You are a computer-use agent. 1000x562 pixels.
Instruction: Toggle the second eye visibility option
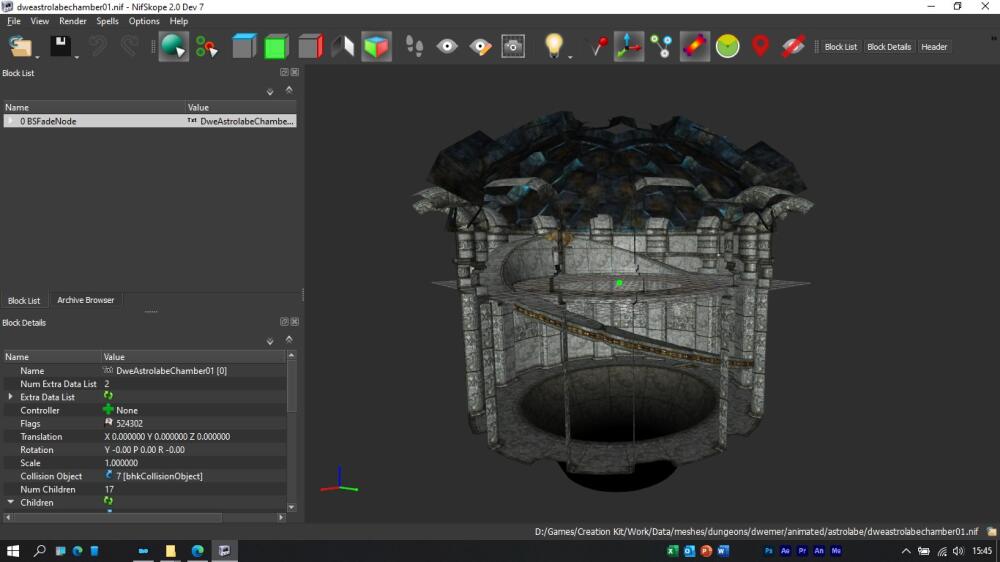pyautogui.click(x=480, y=47)
